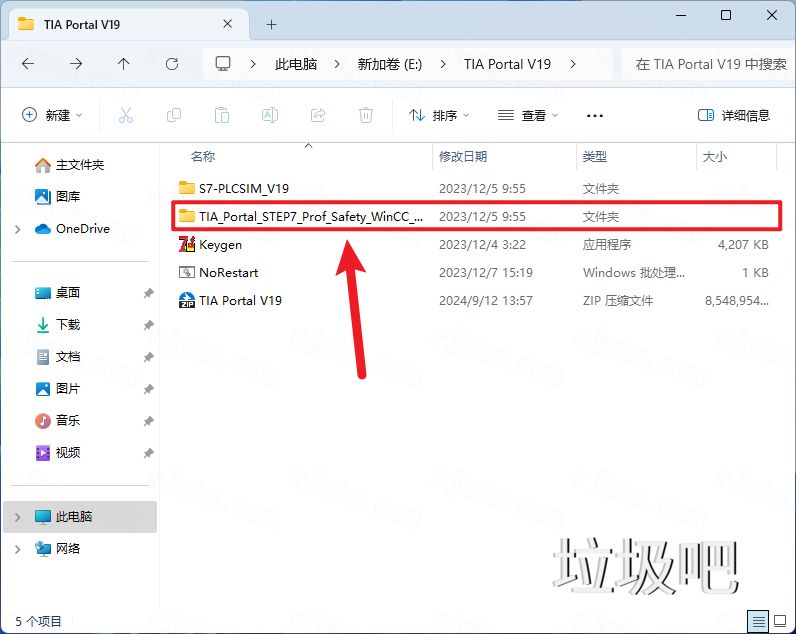Click the computer icon in address bar

coord(223,64)
